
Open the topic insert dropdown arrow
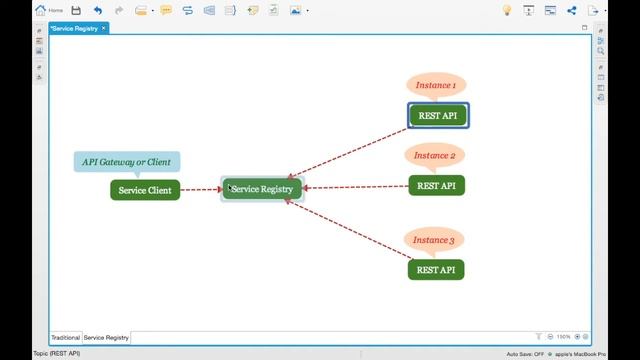point(153,11)
